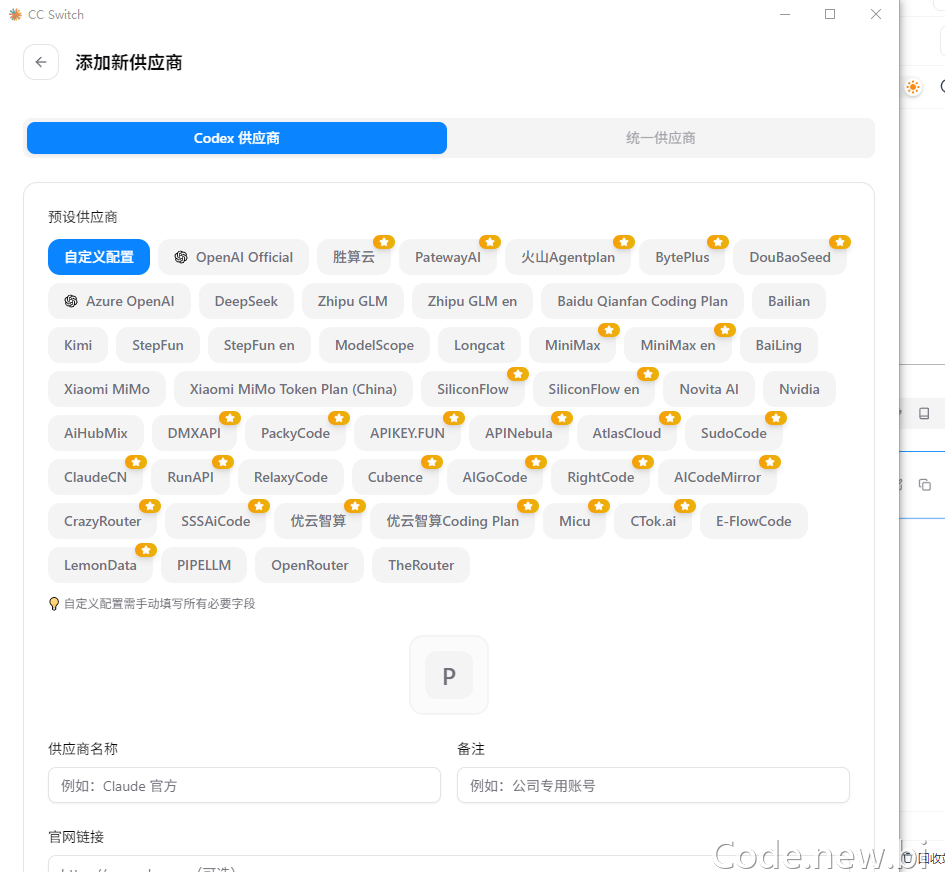Pick the Zhipu GLM preset
945x872 pixels.
coord(353,301)
